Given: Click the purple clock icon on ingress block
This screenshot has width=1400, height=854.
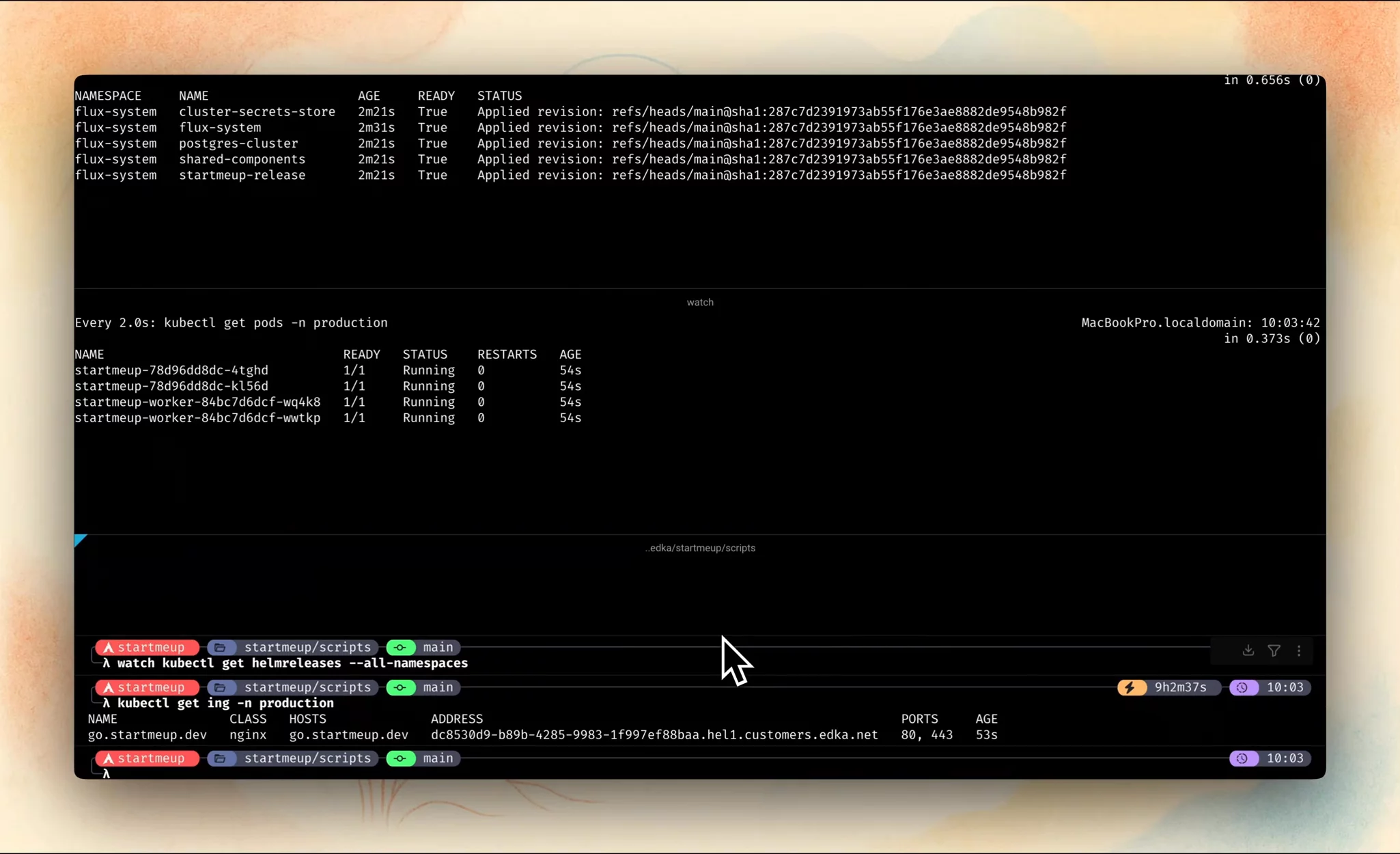Looking at the screenshot, I should point(1243,687).
